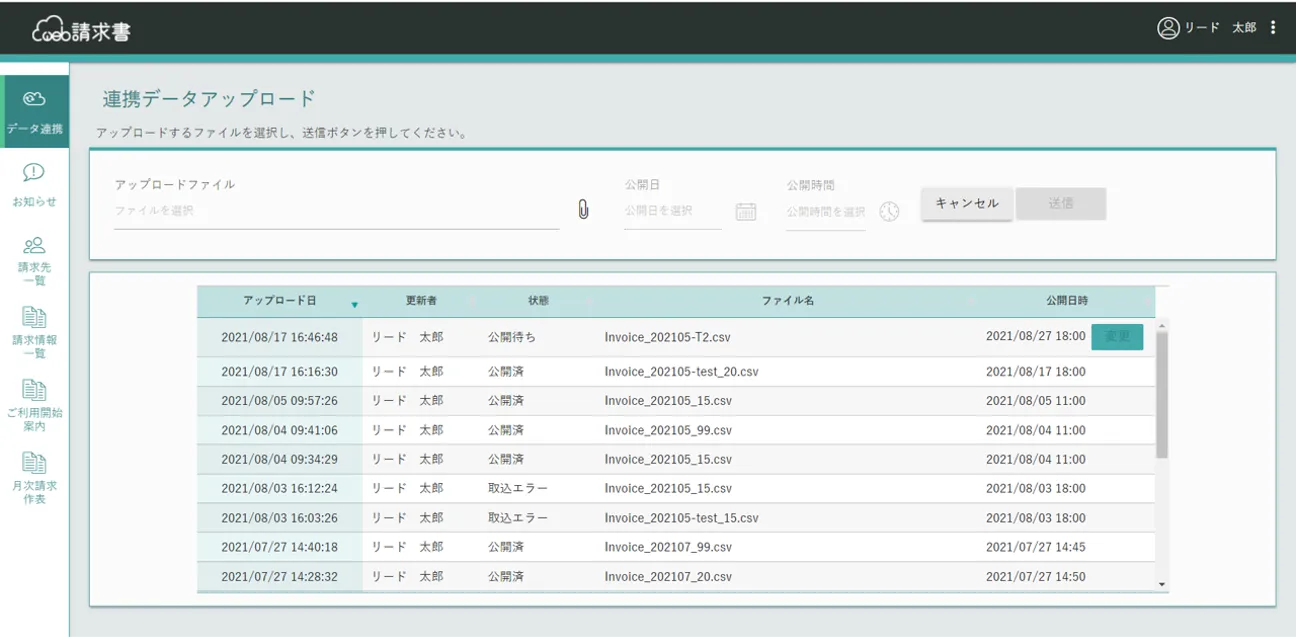This screenshot has width=1296, height=637.
Task: Click the 更新者 column header
Action: (x=421, y=301)
